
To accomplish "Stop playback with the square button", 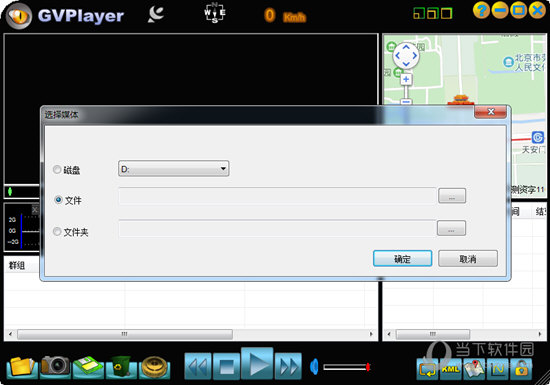I will (x=226, y=366).
